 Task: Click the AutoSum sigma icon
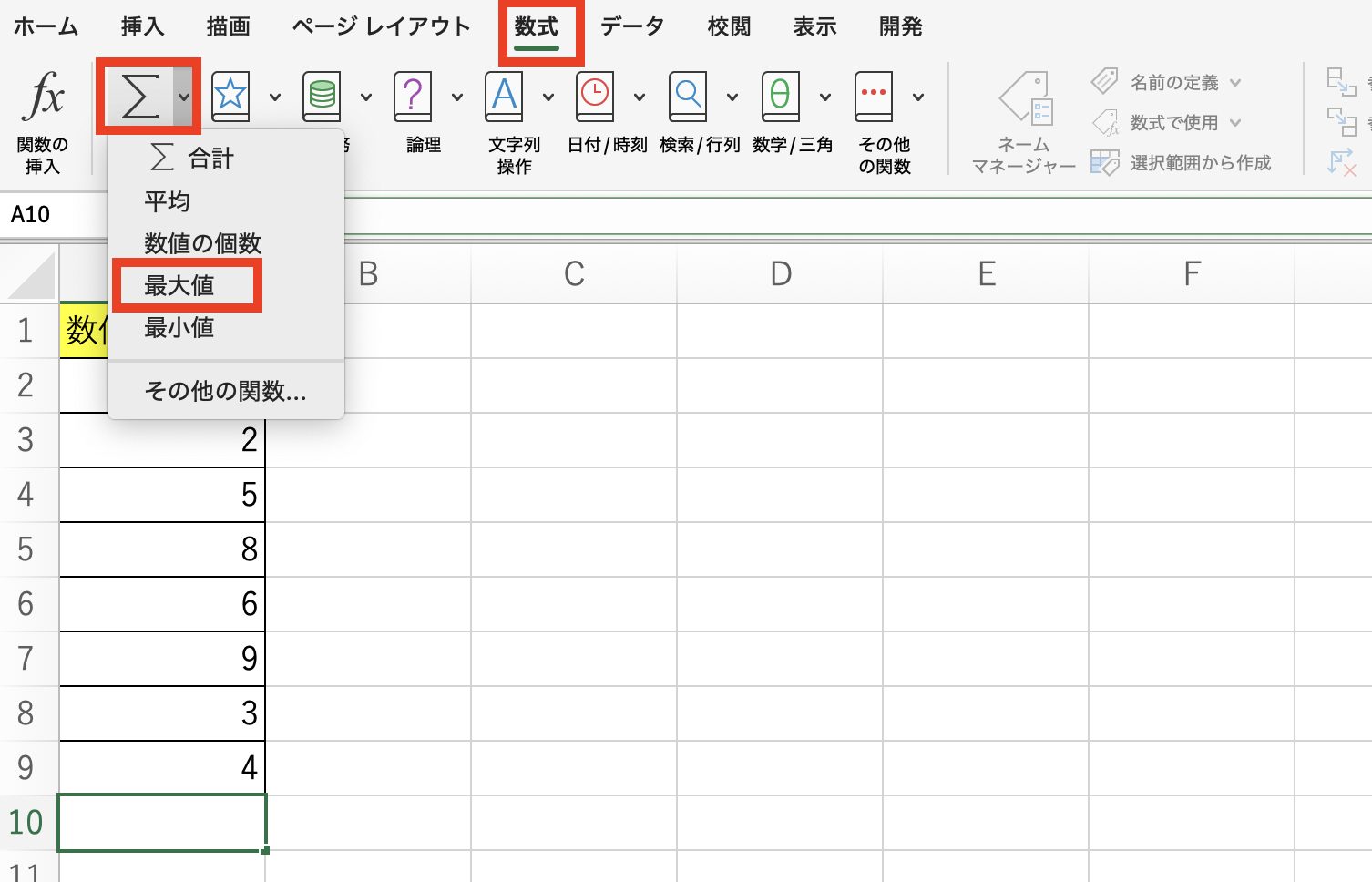coord(139,97)
